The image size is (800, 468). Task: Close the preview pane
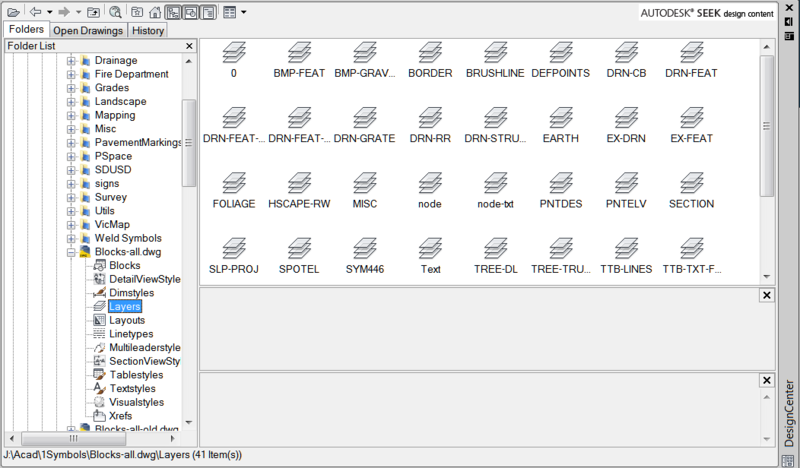[766, 295]
